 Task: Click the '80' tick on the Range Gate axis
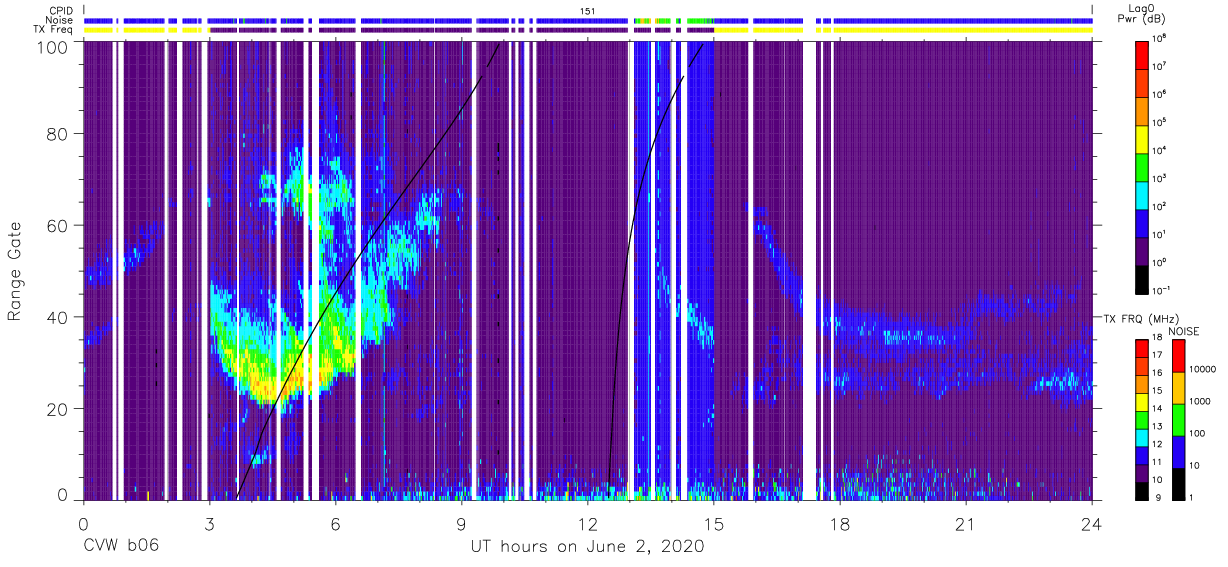click(58, 134)
